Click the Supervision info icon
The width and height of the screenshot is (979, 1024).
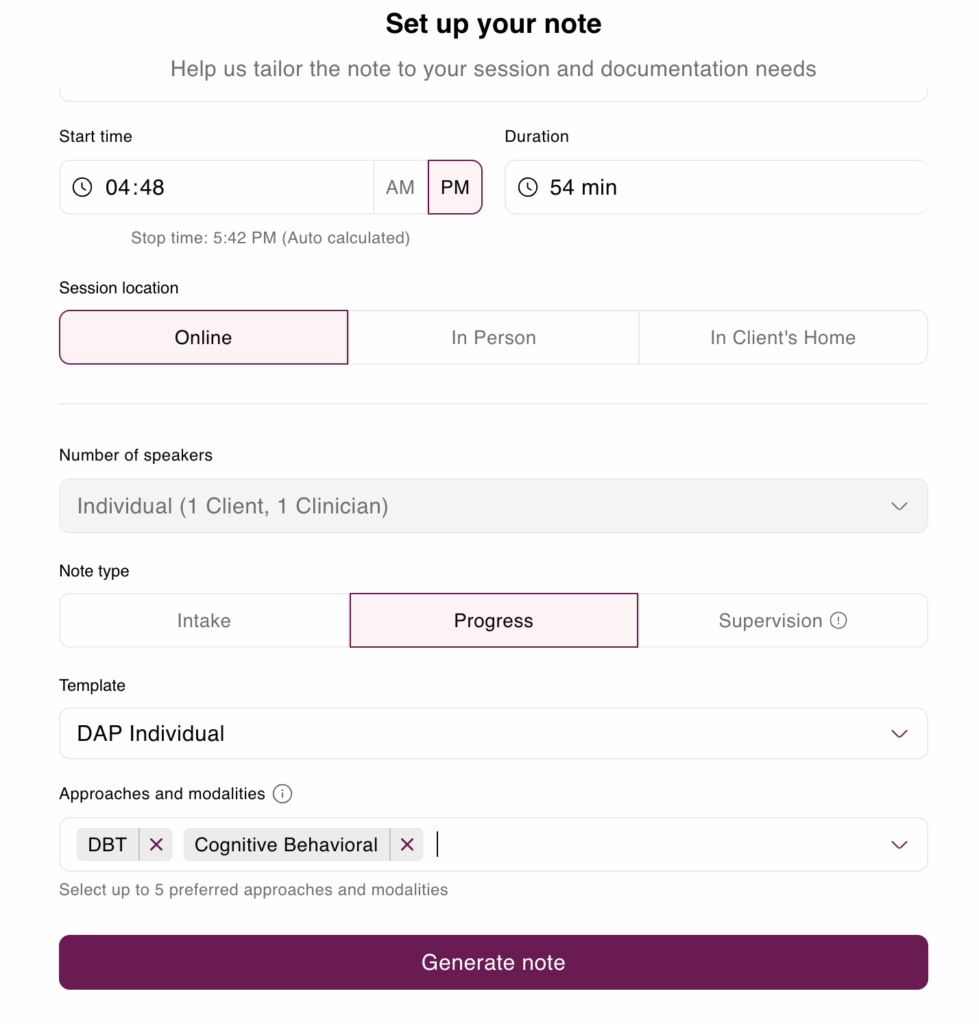tap(839, 620)
